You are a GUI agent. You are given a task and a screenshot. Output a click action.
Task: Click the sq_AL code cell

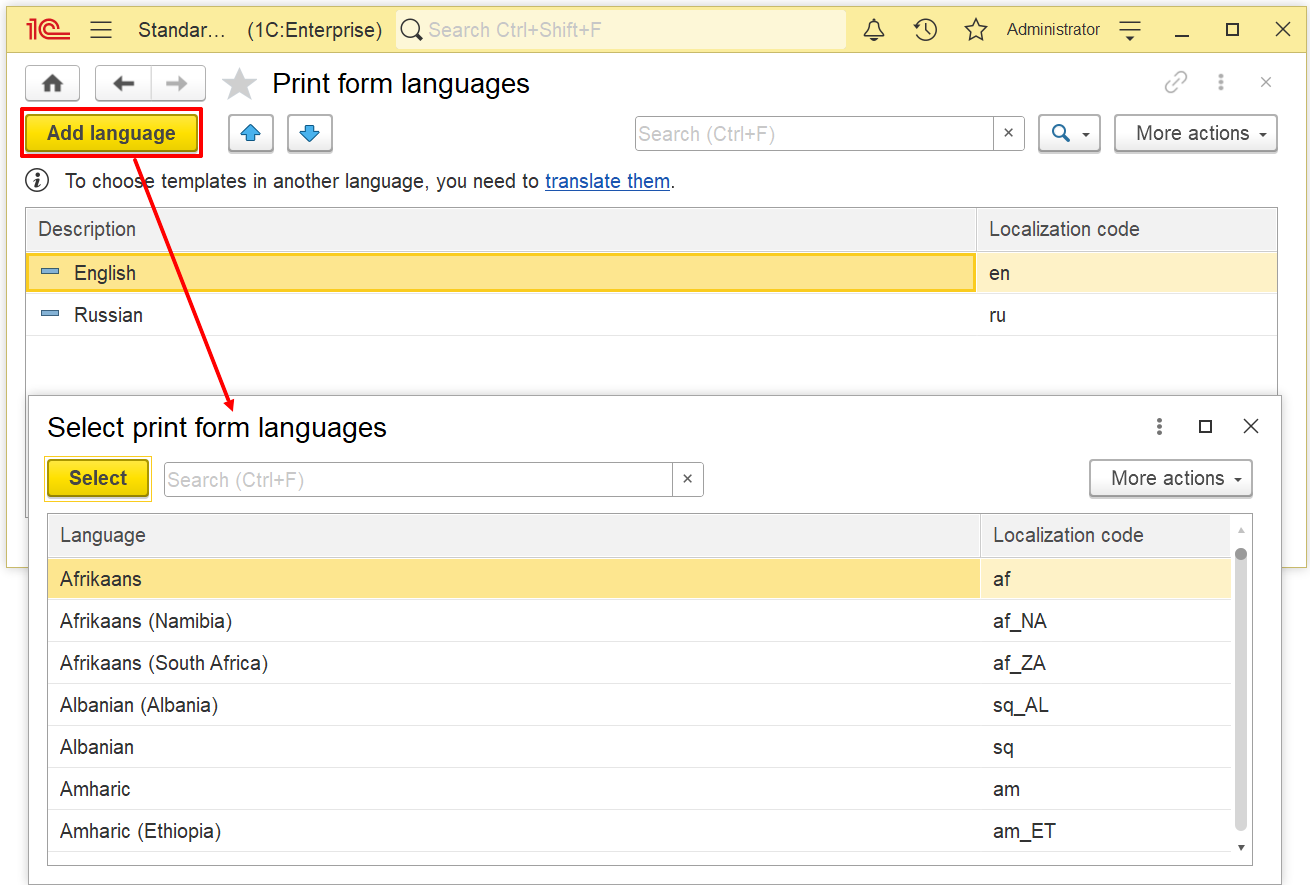1106,705
